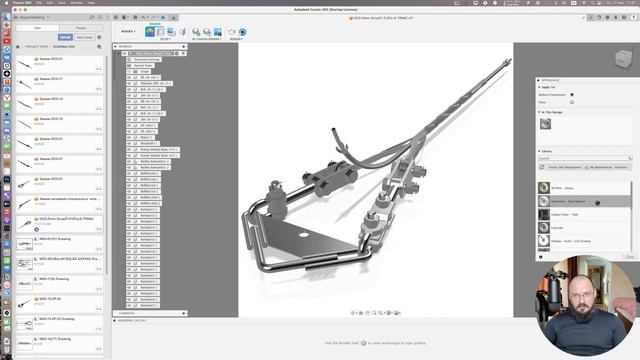This screenshot has height=360, width=640.
Task: Toggle visibility eye of root component
Action: pos(125,53)
